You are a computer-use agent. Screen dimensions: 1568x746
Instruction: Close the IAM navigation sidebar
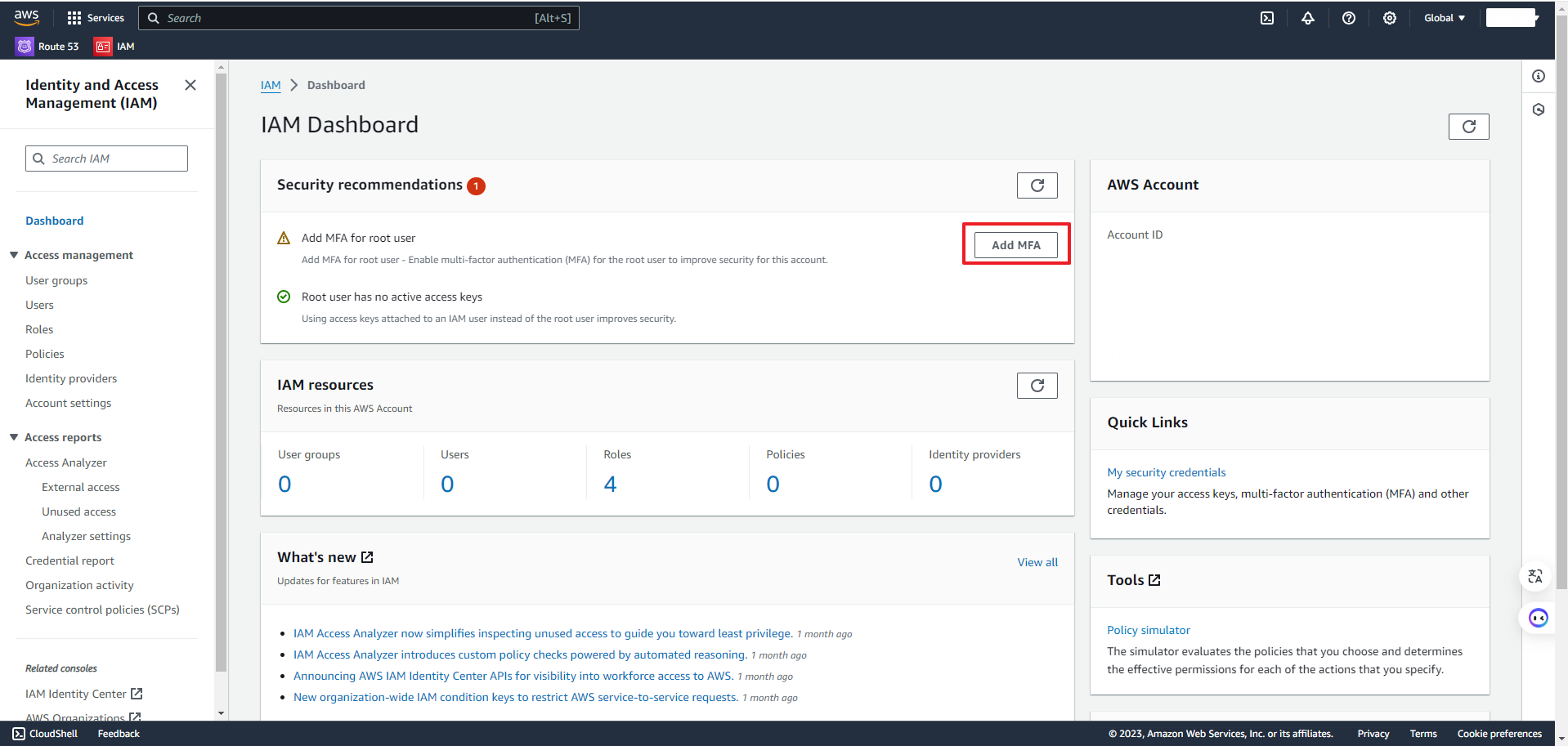(x=190, y=85)
